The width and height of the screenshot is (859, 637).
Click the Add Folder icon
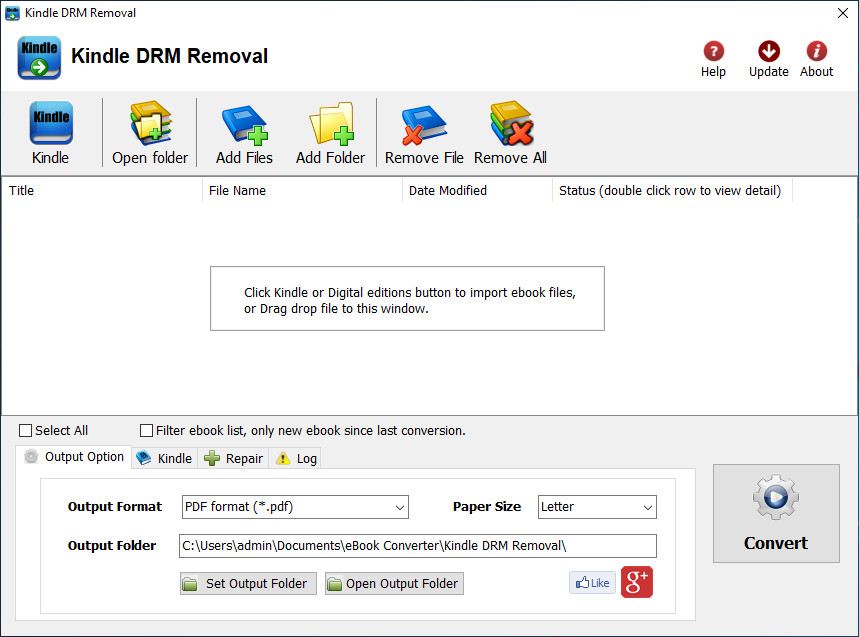pyautogui.click(x=331, y=124)
